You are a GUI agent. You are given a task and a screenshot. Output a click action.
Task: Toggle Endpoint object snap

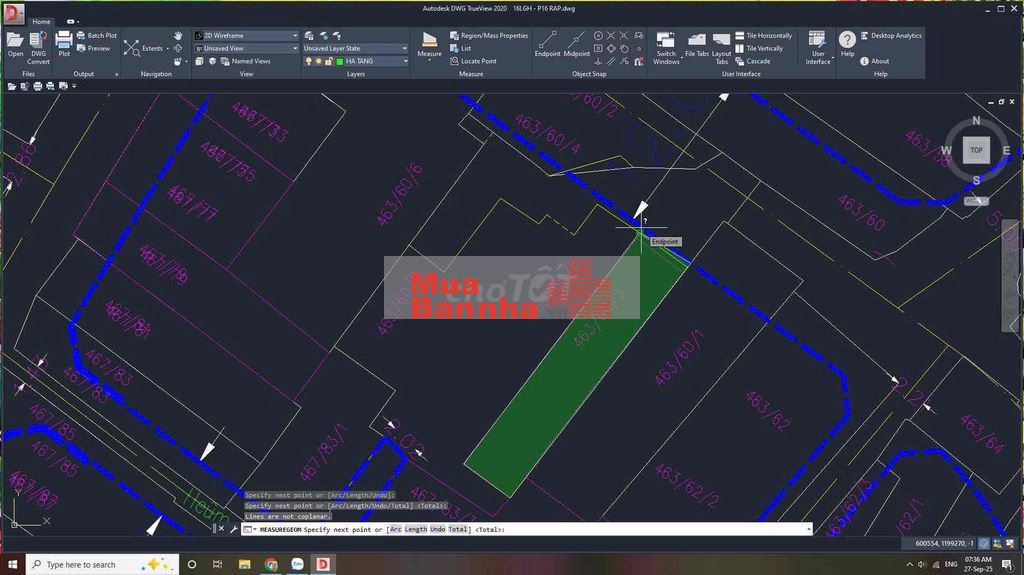pyautogui.click(x=547, y=44)
